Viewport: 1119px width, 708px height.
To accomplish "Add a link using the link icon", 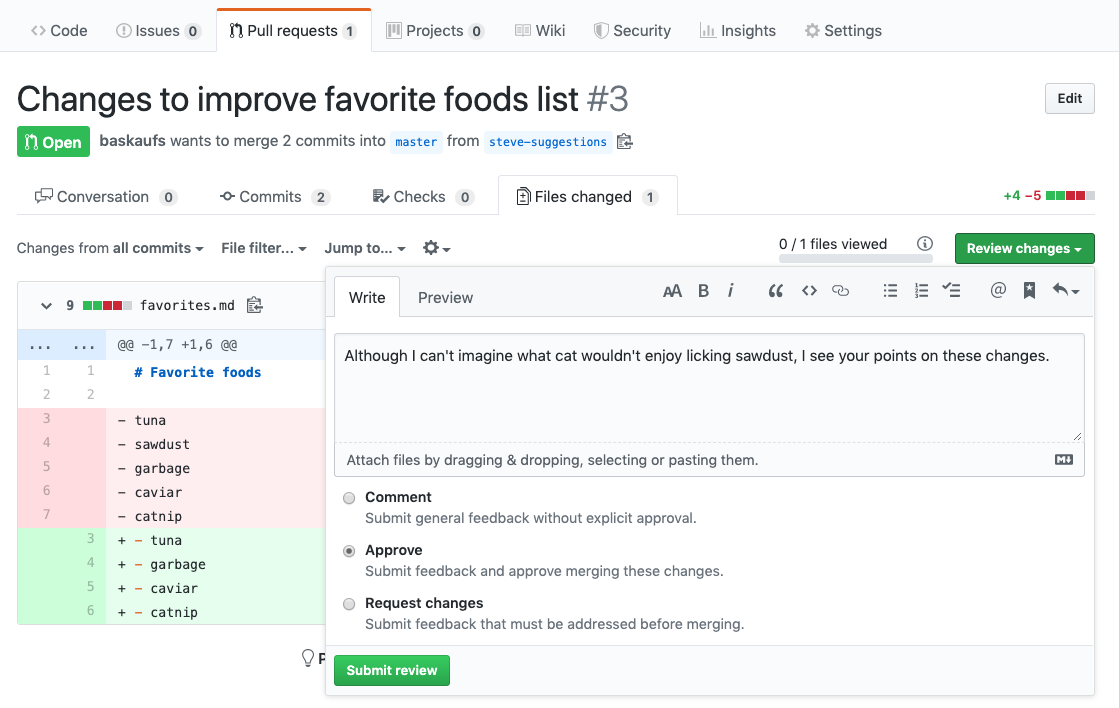I will pos(841,290).
